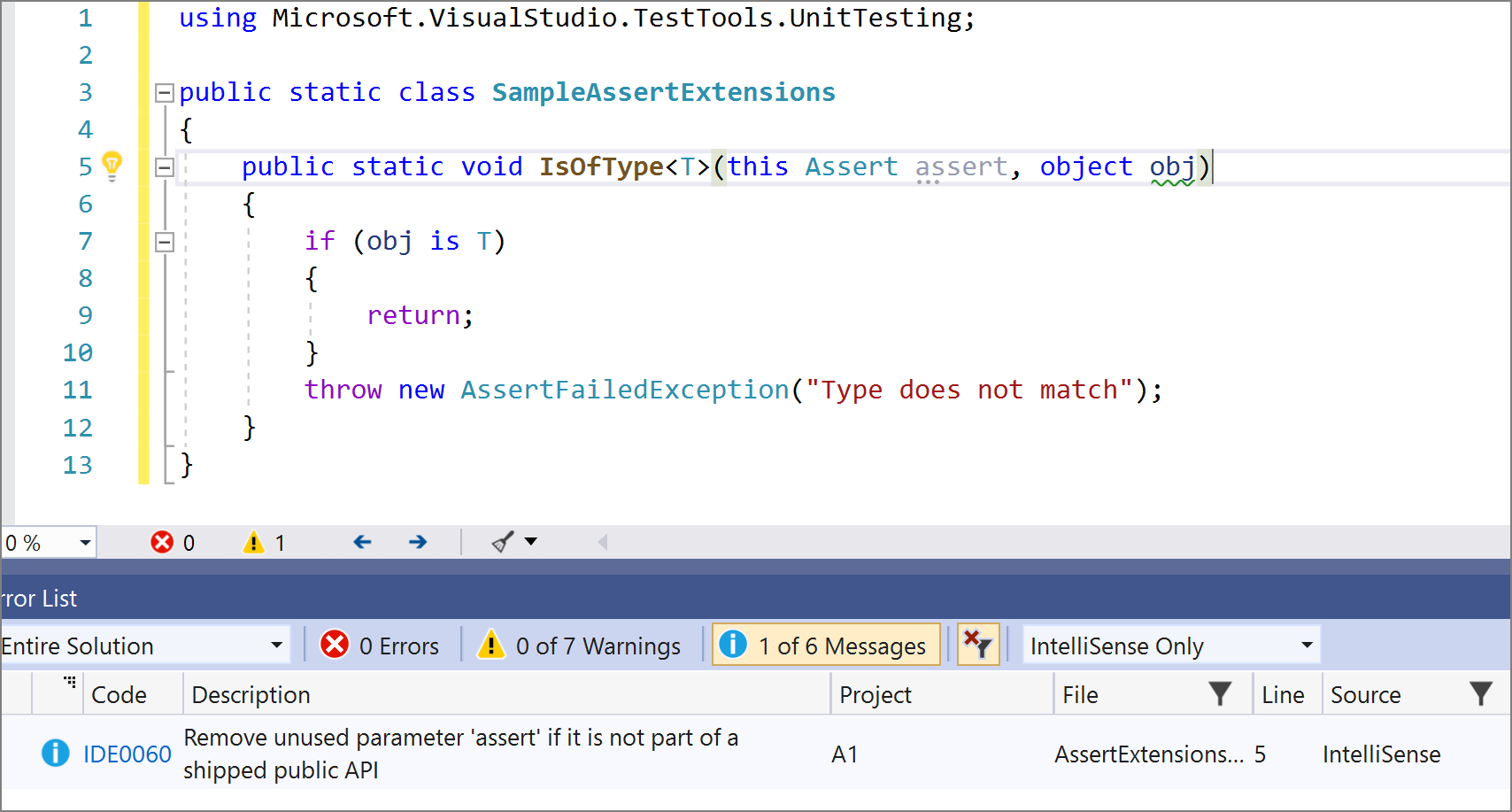
Task: Click the clear all filters icon
Action: pos(978,645)
